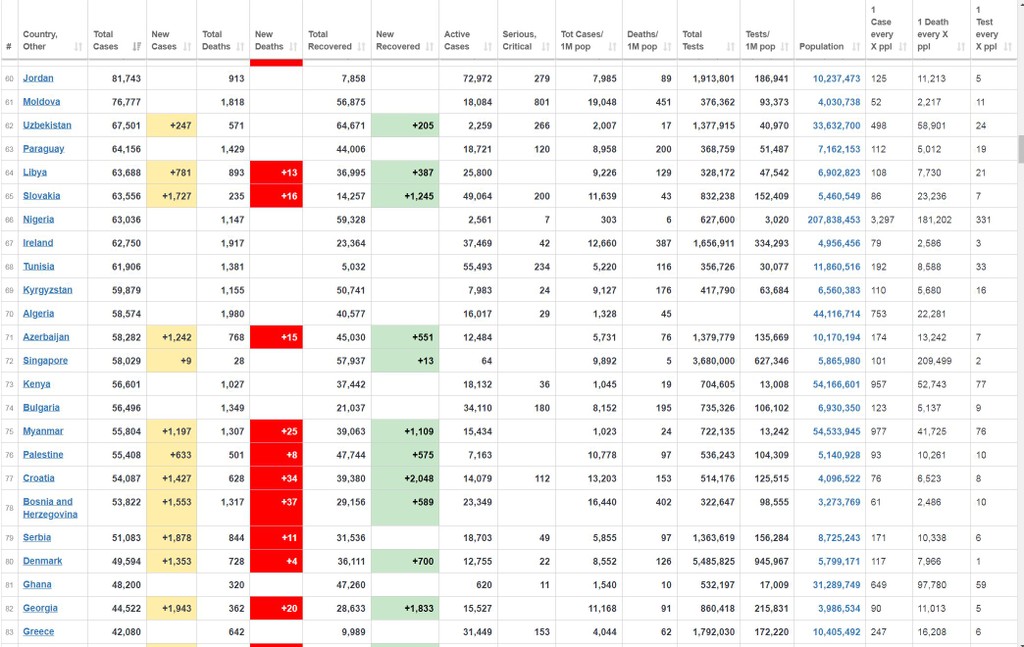Click Algeria's population link 44,116,714
The width and height of the screenshot is (1024, 647).
(837, 313)
